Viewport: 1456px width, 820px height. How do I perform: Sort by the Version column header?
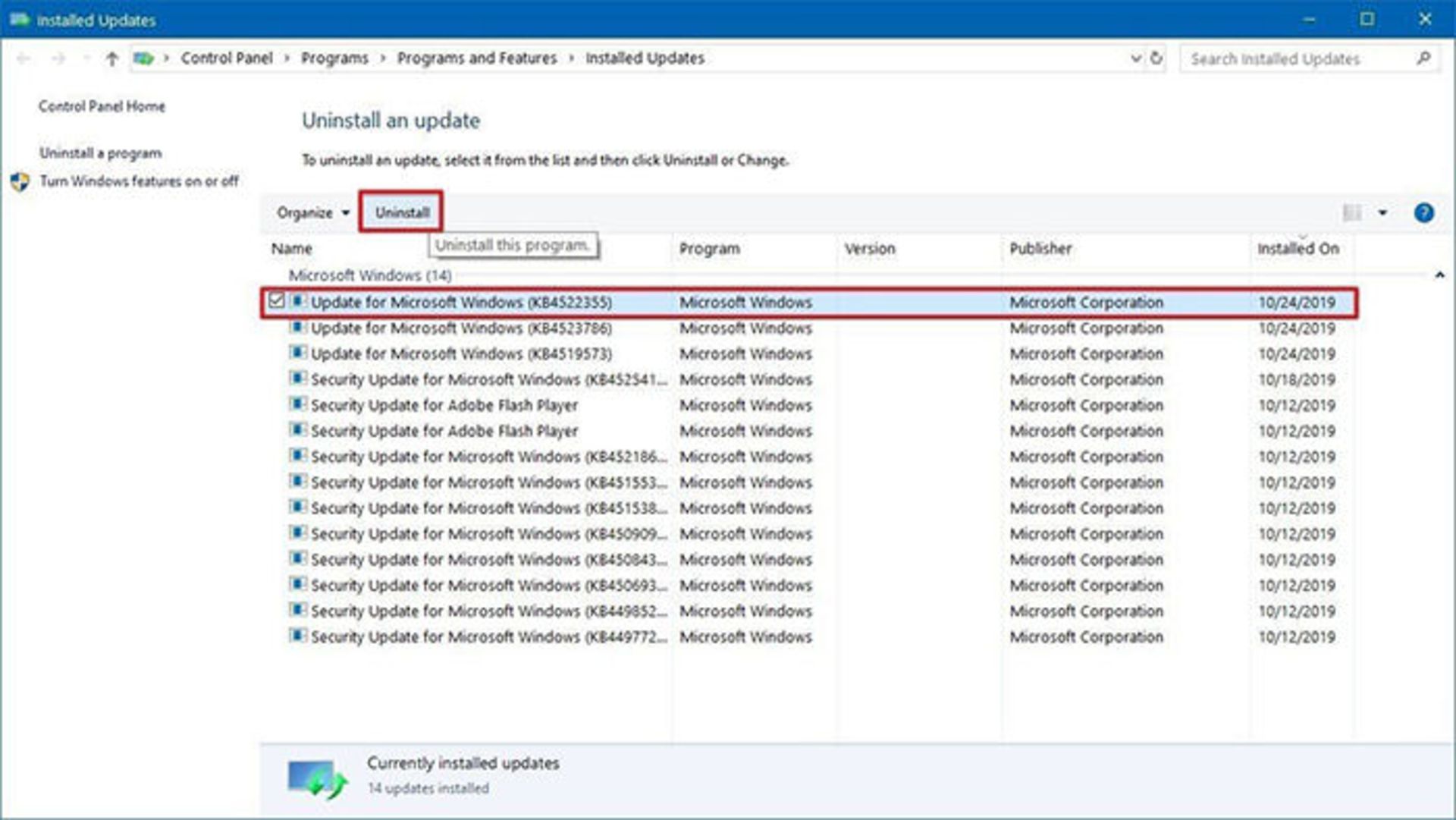[x=870, y=249]
